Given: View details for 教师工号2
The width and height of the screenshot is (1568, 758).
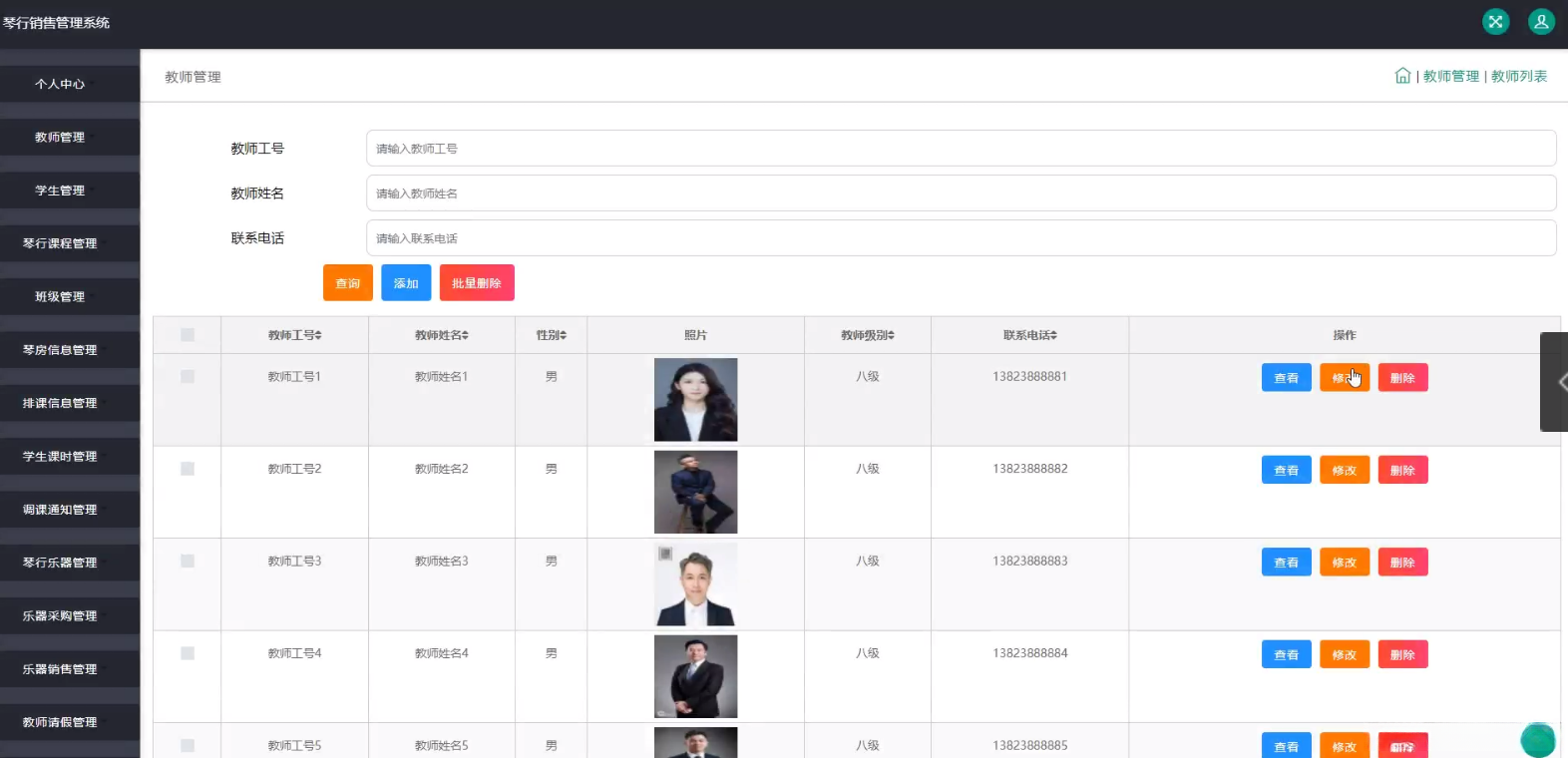Looking at the screenshot, I should (x=1287, y=470).
